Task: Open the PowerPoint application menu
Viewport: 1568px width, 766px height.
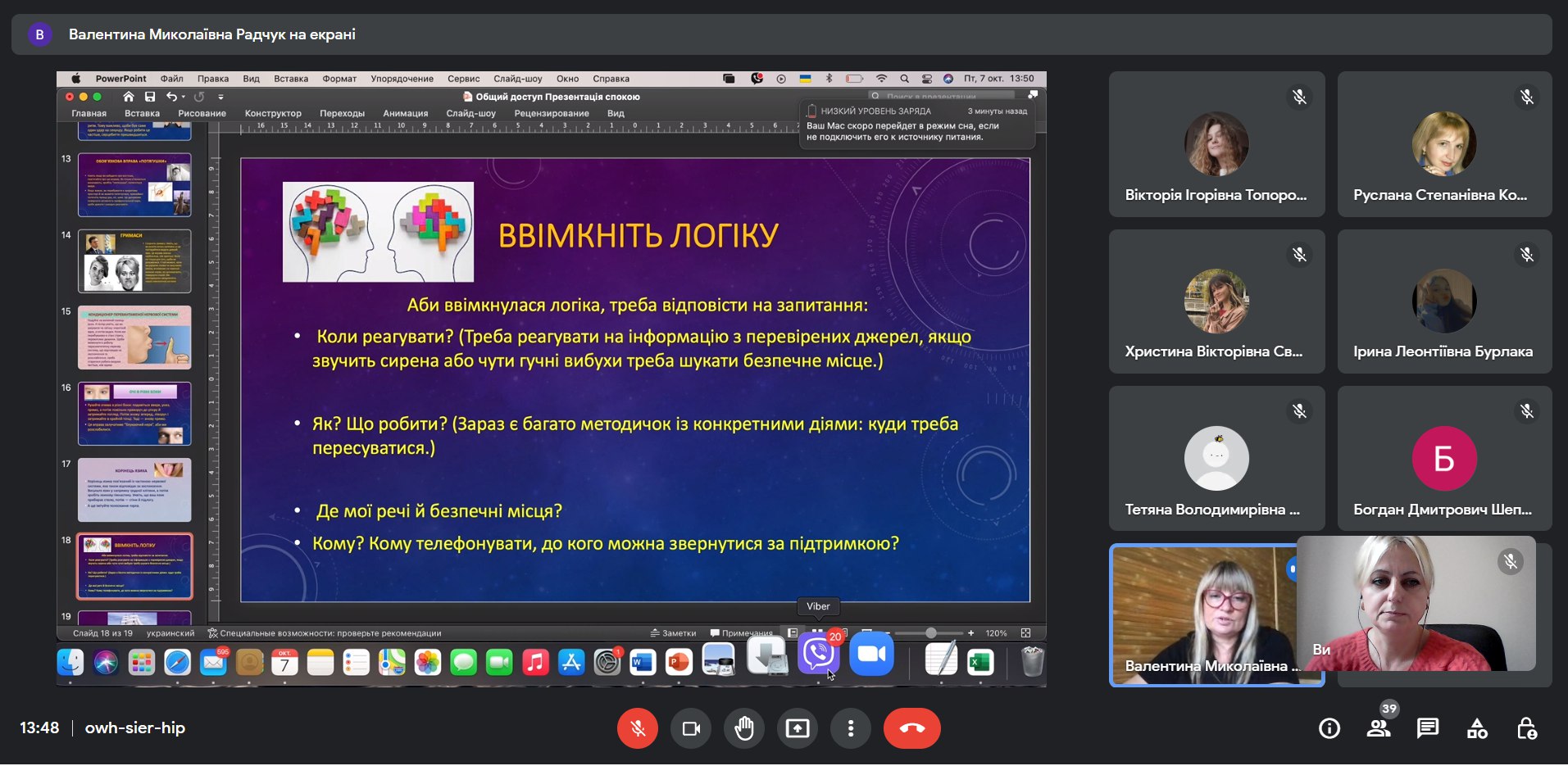Action: coord(120,79)
